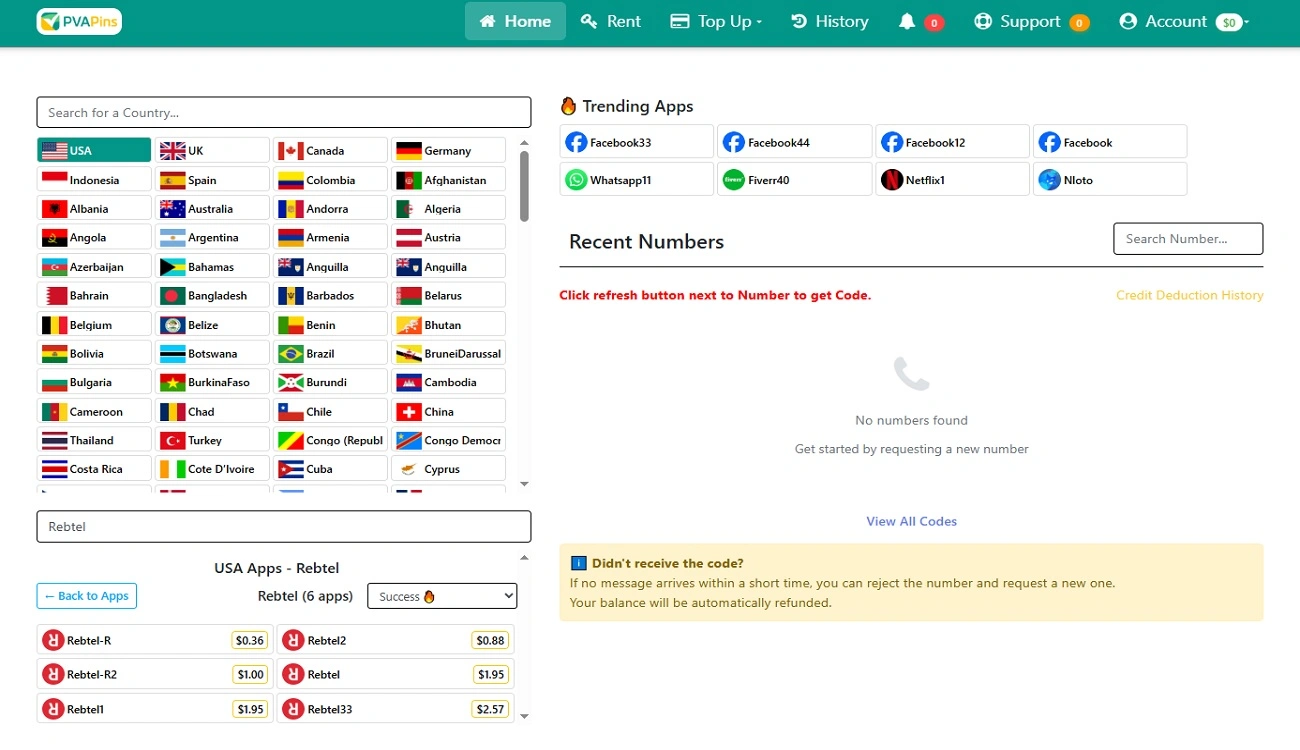Viewport: 1300px width, 750px height.
Task: Choose the Canada flag country
Action: click(330, 150)
